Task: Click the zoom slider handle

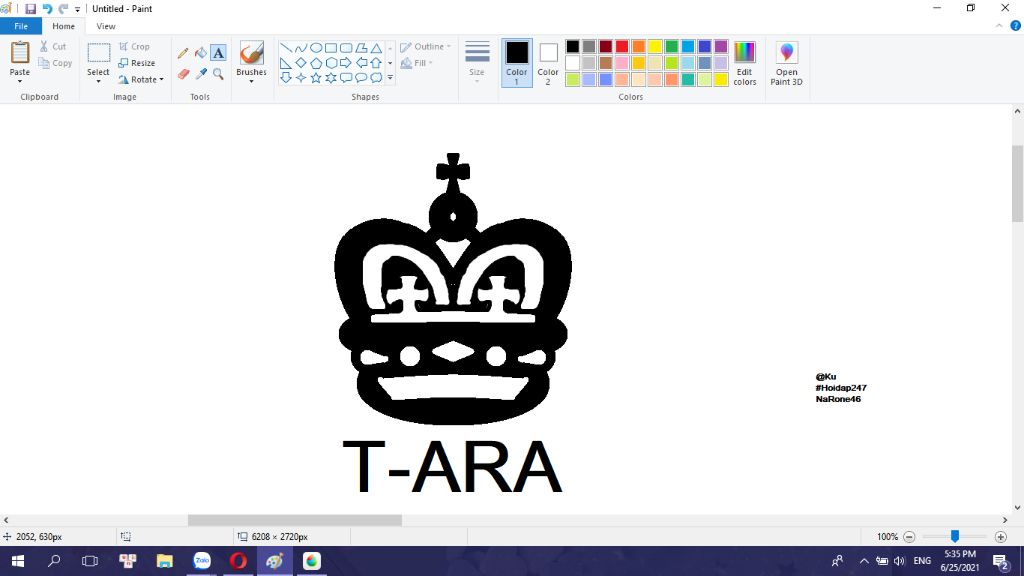Action: tap(955, 537)
